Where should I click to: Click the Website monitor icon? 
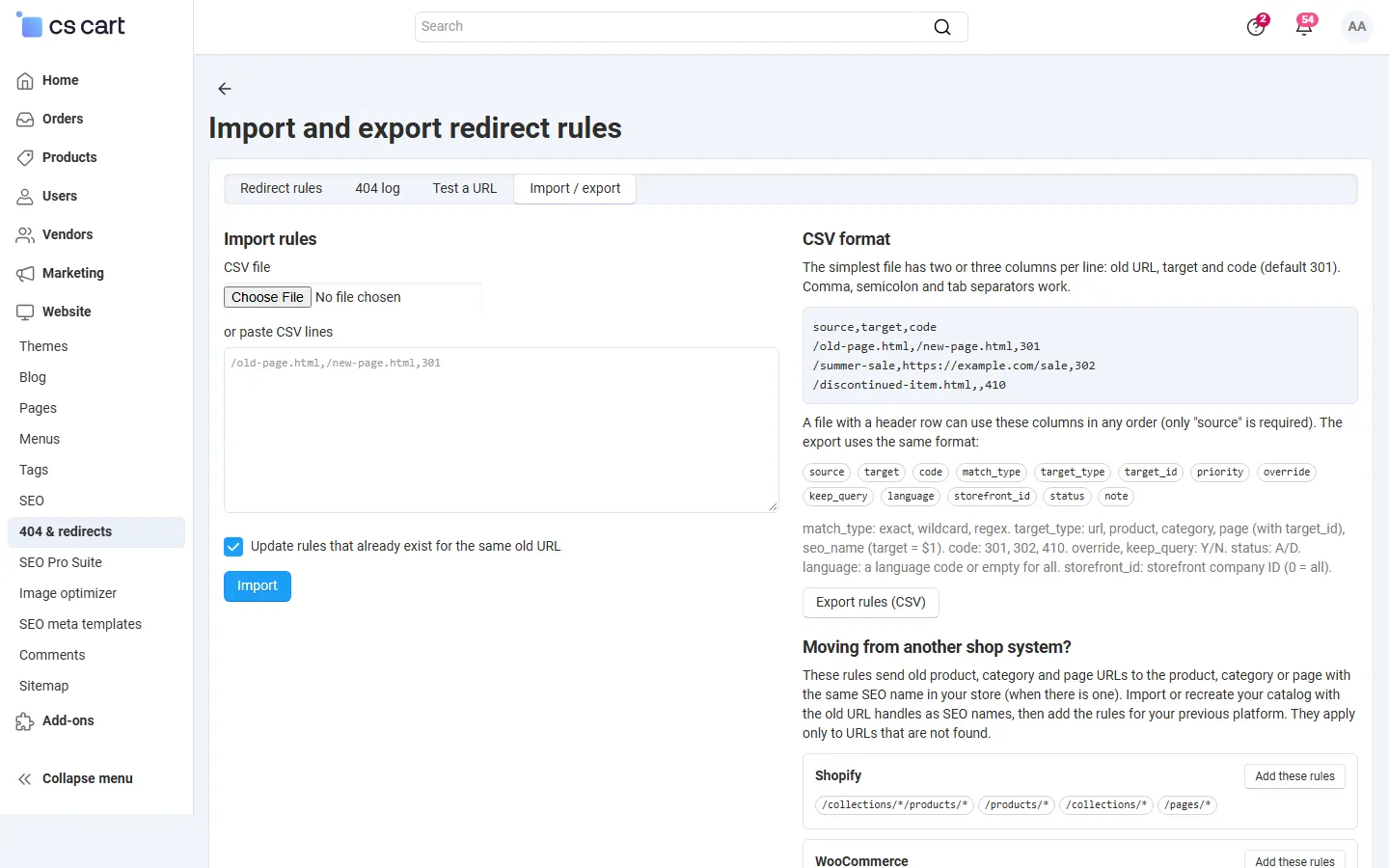(x=25, y=312)
